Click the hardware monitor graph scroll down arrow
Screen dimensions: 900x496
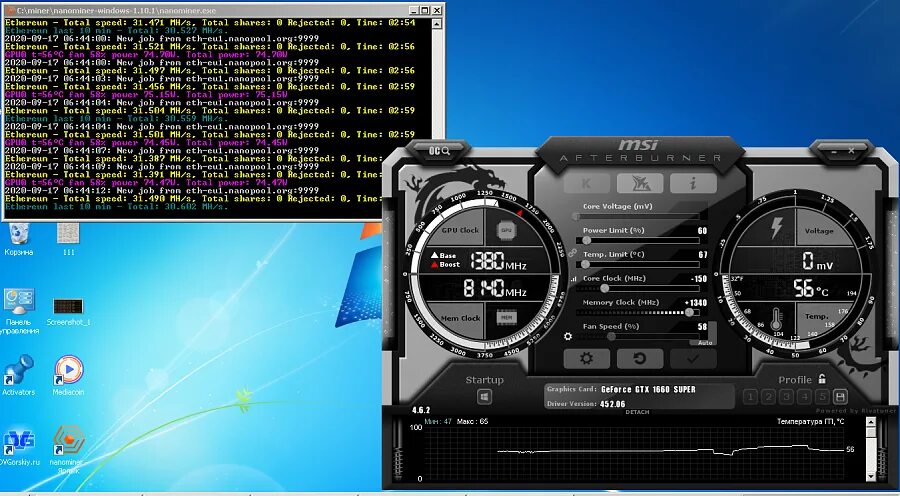pyautogui.click(x=871, y=476)
